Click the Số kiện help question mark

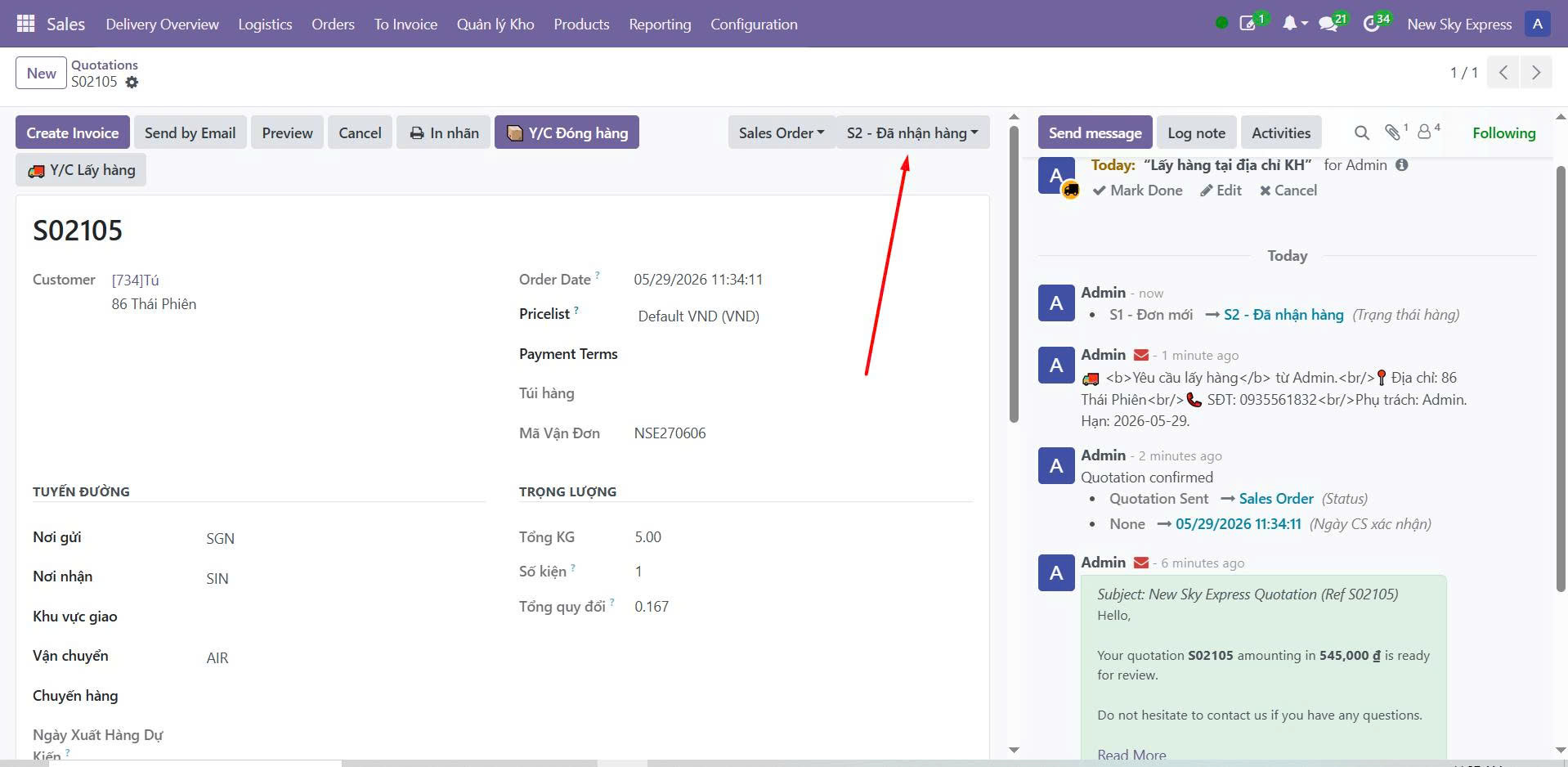coord(573,567)
